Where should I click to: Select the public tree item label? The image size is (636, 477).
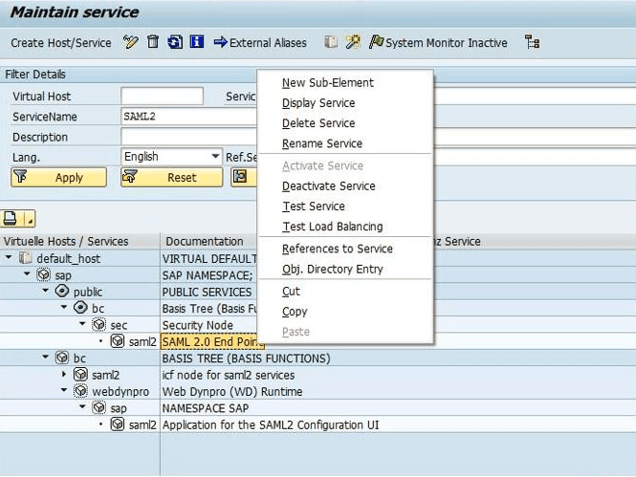[x=88, y=292]
